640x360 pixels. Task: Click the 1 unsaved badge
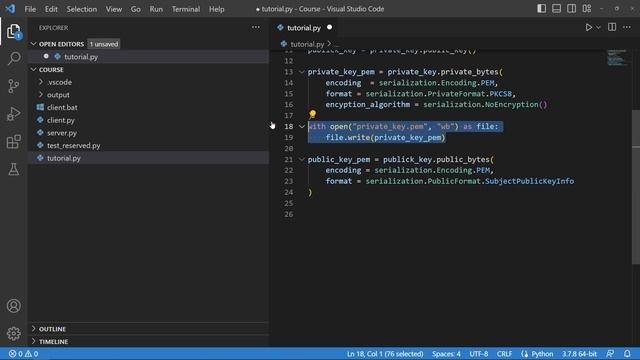tap(104, 44)
